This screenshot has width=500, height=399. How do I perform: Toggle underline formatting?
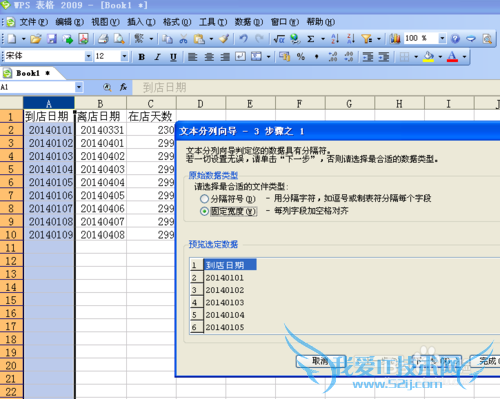point(173,57)
